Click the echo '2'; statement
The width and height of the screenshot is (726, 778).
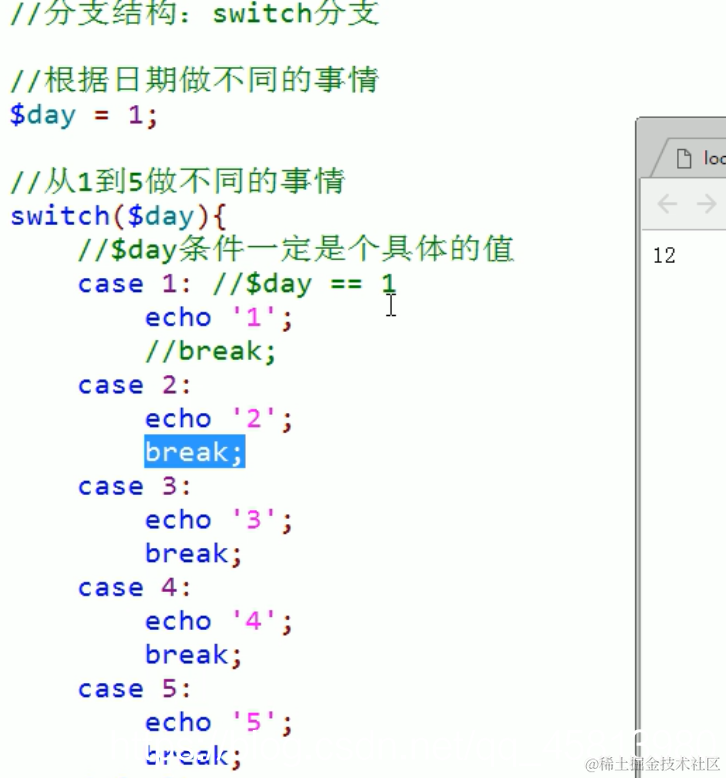(219, 419)
